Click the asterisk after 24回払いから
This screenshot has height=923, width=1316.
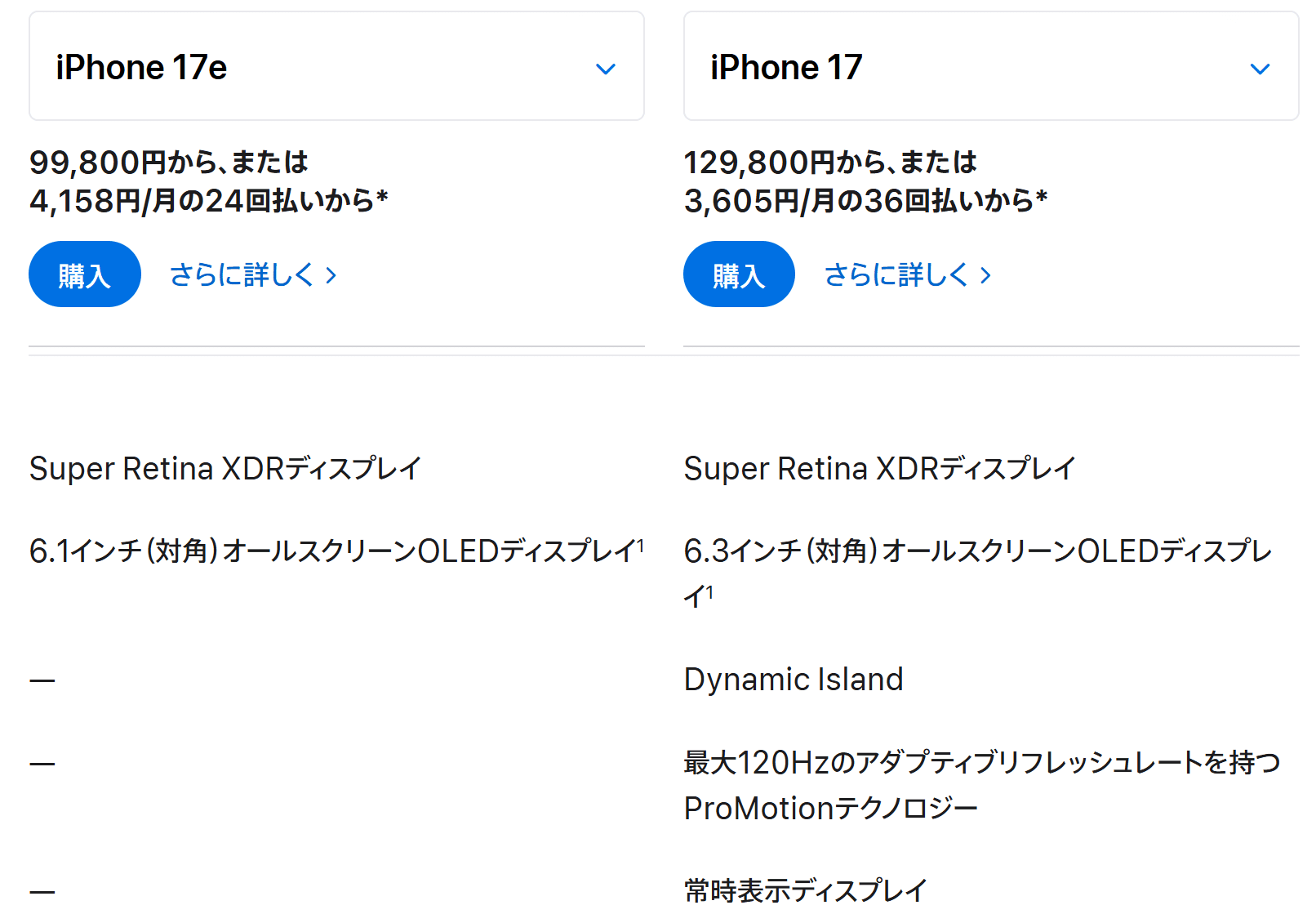point(382,198)
